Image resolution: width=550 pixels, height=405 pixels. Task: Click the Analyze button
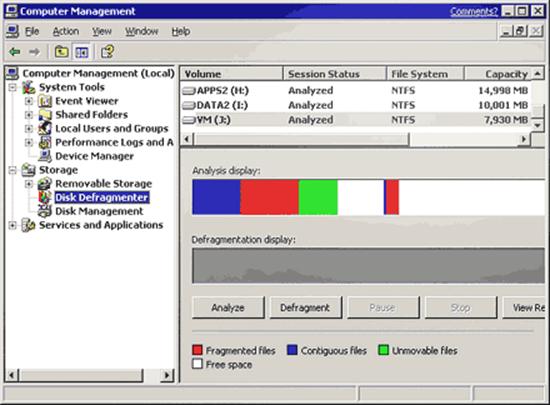tap(228, 308)
